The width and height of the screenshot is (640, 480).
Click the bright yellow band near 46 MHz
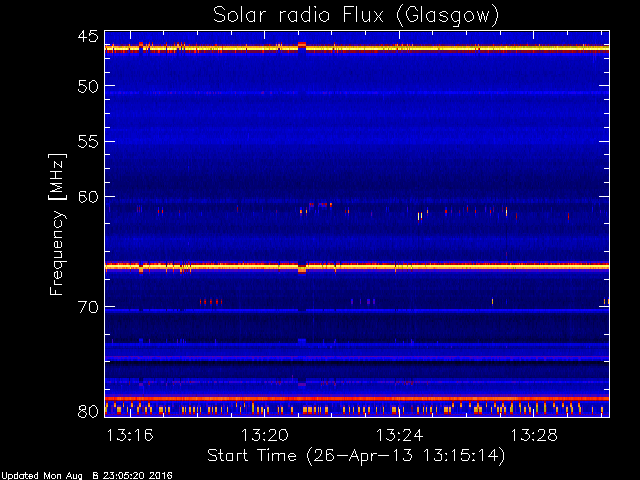(357, 49)
